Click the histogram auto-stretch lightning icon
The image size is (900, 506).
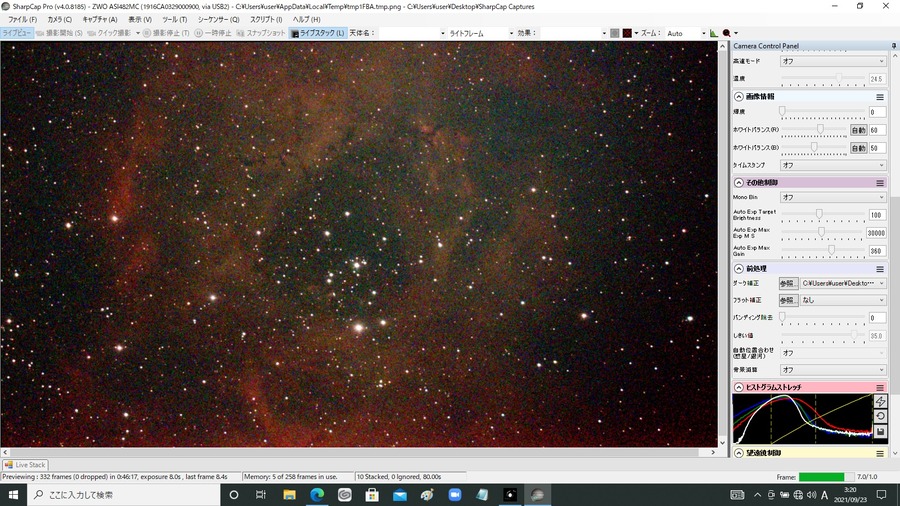pyautogui.click(x=880, y=401)
